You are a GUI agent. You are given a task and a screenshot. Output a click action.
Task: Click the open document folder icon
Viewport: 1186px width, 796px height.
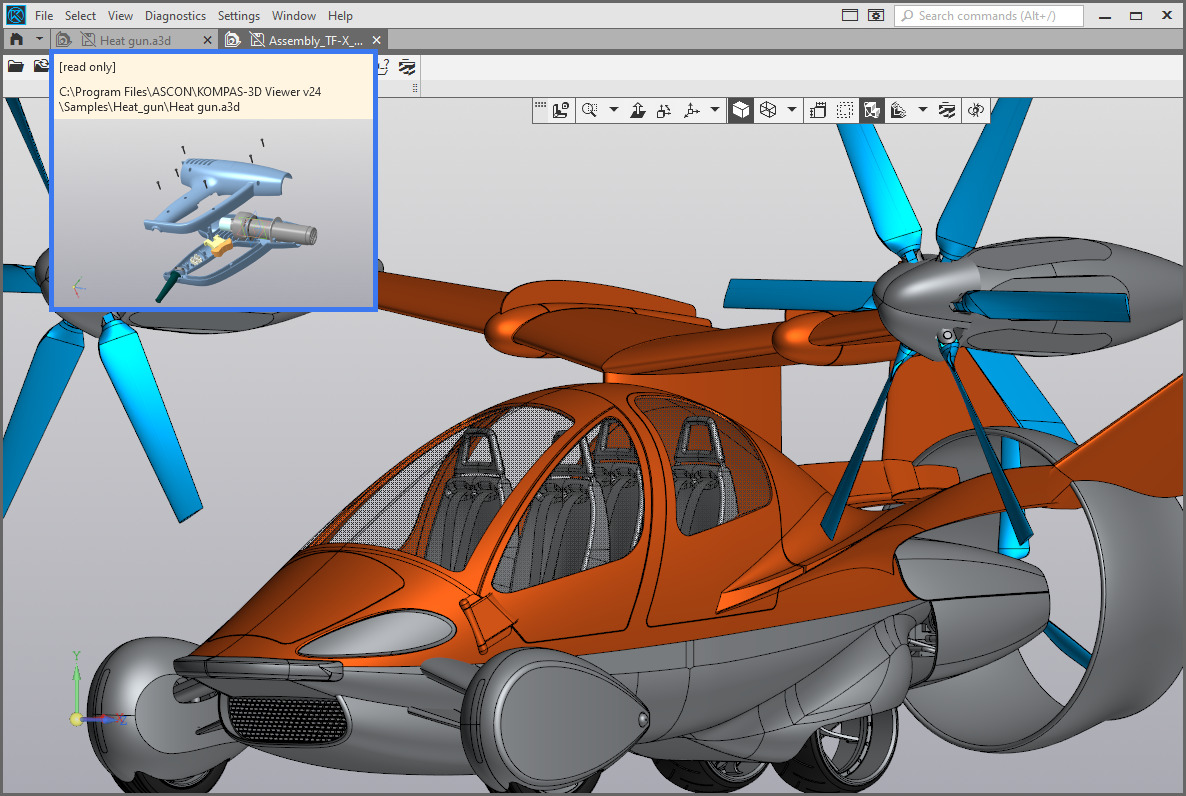pos(16,67)
